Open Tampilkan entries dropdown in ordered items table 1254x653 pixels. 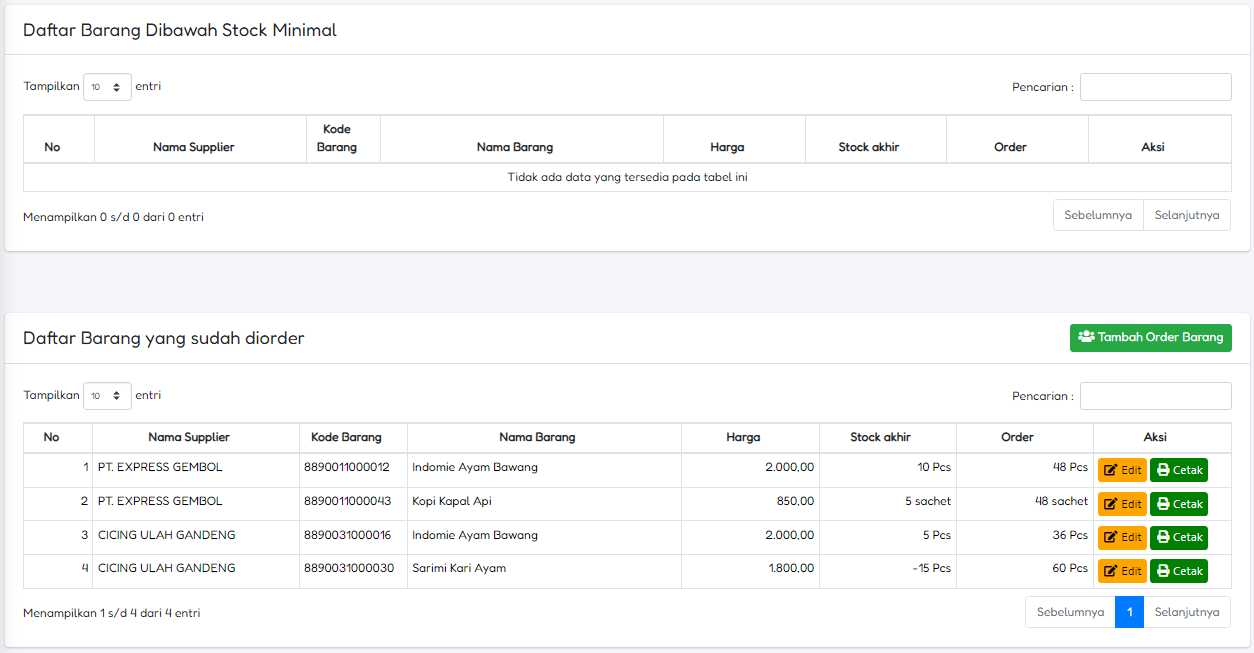(107, 396)
